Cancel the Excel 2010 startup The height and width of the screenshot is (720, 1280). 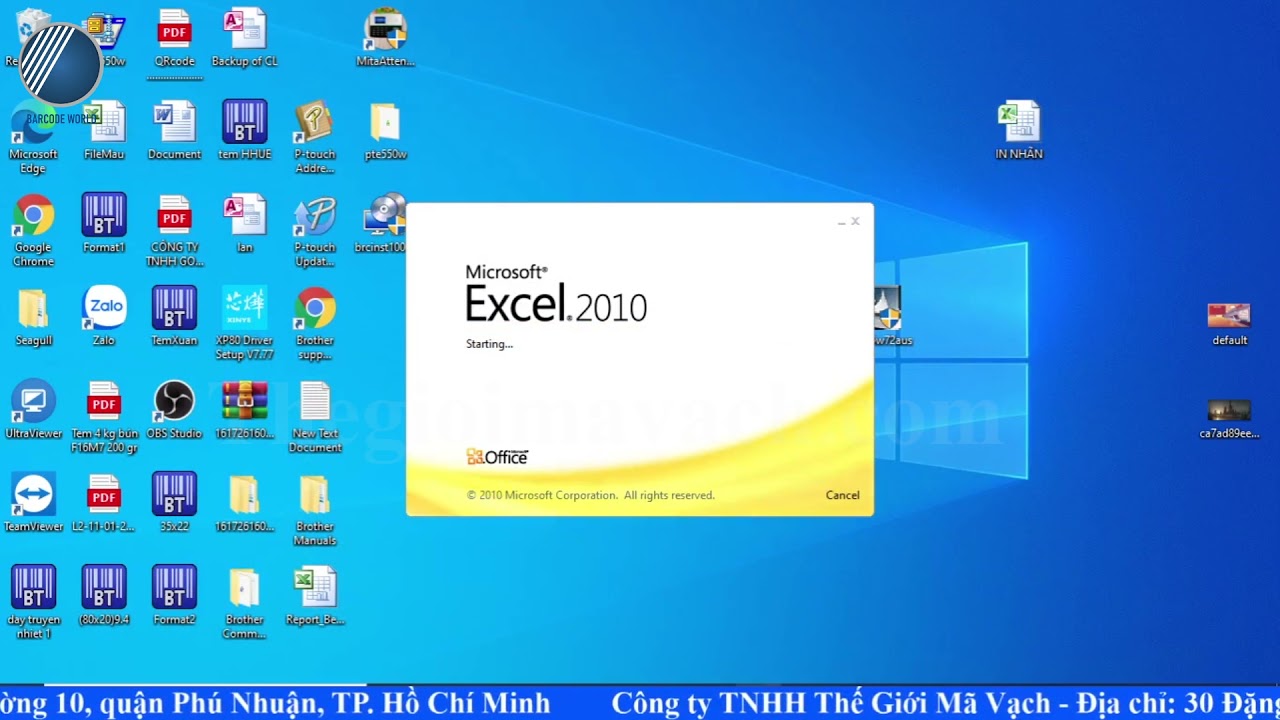coord(842,495)
